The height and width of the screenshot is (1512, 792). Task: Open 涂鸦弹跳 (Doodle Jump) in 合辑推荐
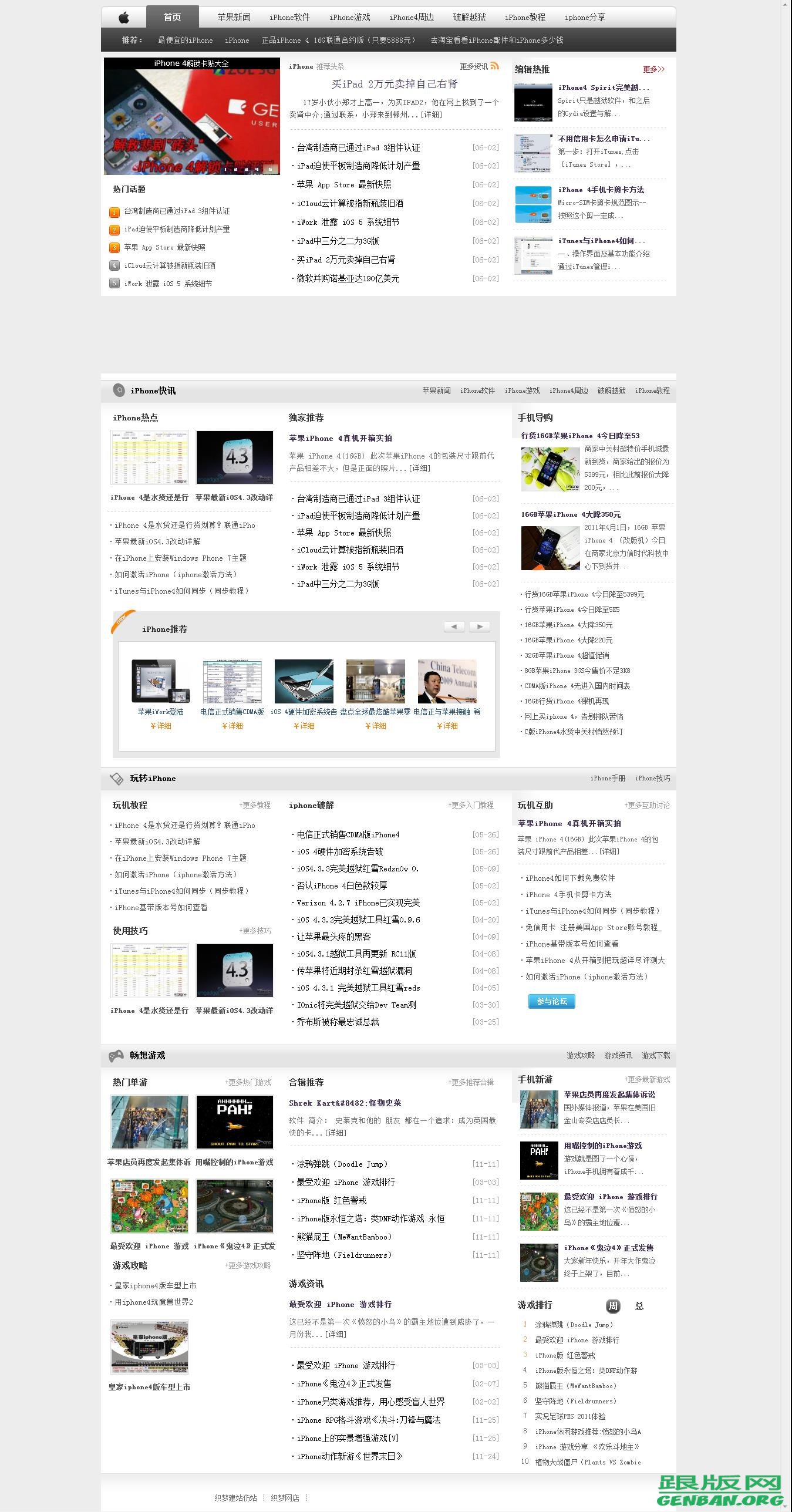click(342, 1164)
